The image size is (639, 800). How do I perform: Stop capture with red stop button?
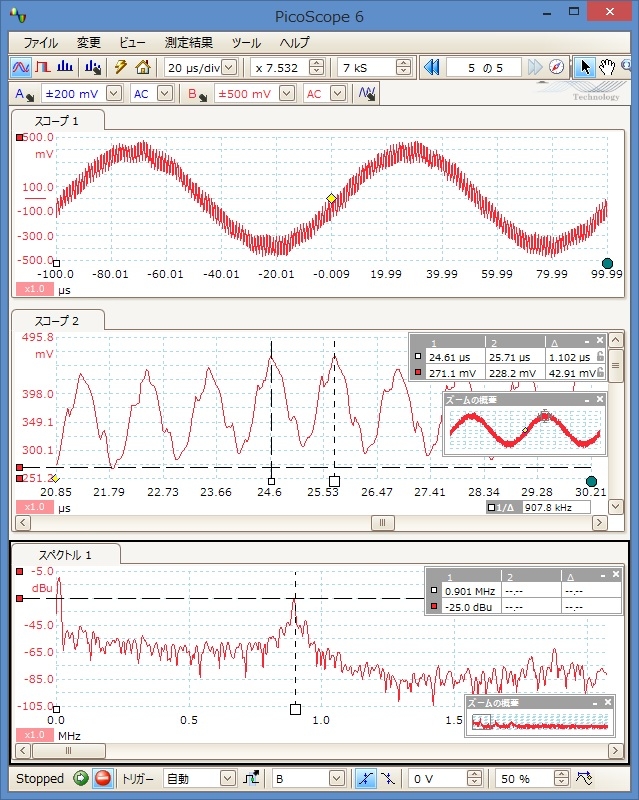point(103,779)
